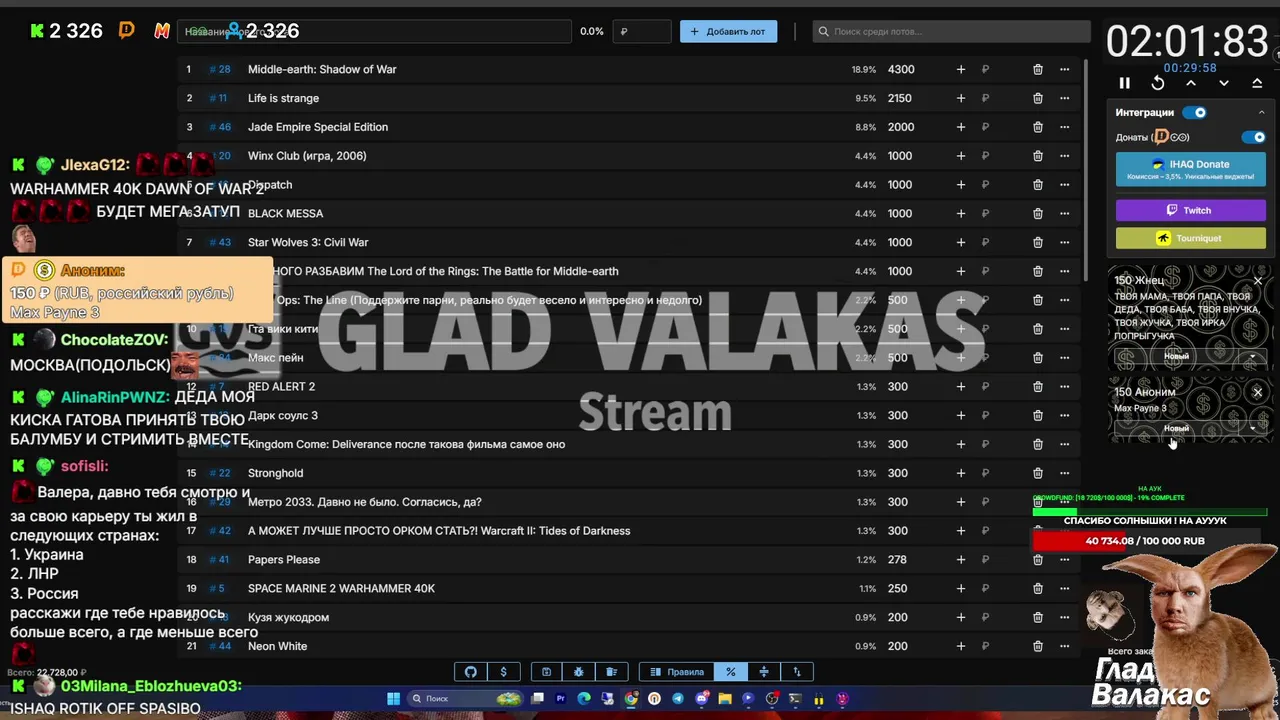1280x720 pixels.
Task: Select the 4300 amount value
Action: 901,69
